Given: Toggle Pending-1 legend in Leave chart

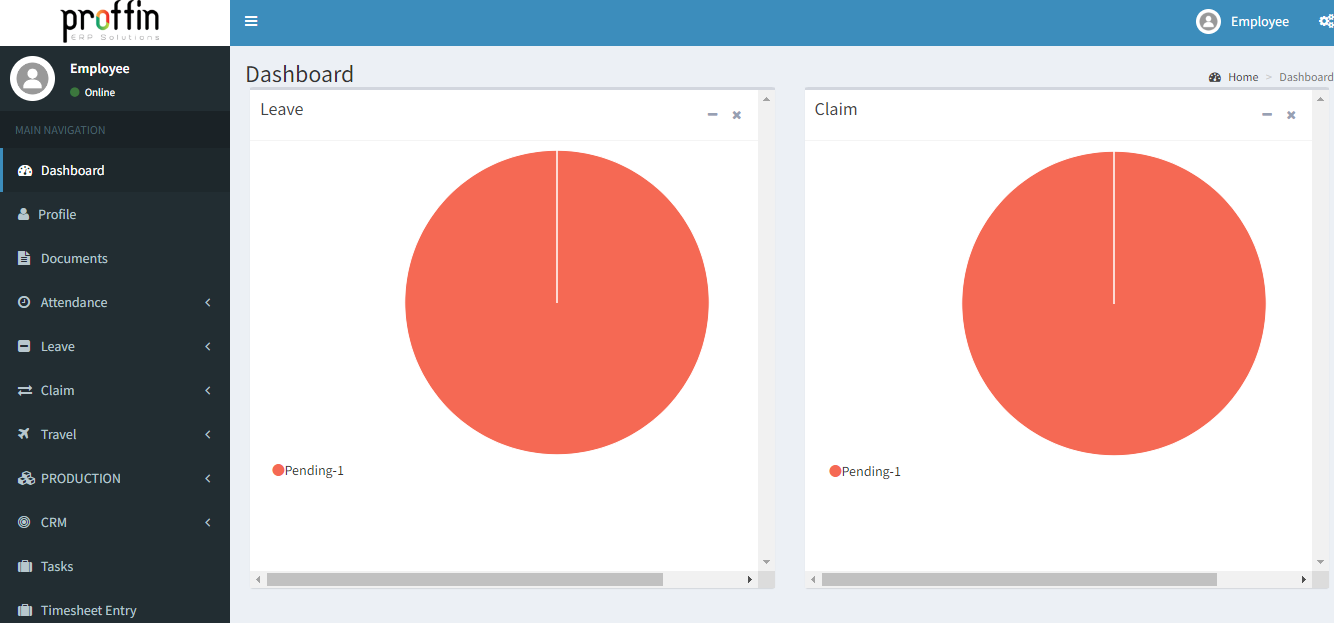Looking at the screenshot, I should [x=308, y=470].
